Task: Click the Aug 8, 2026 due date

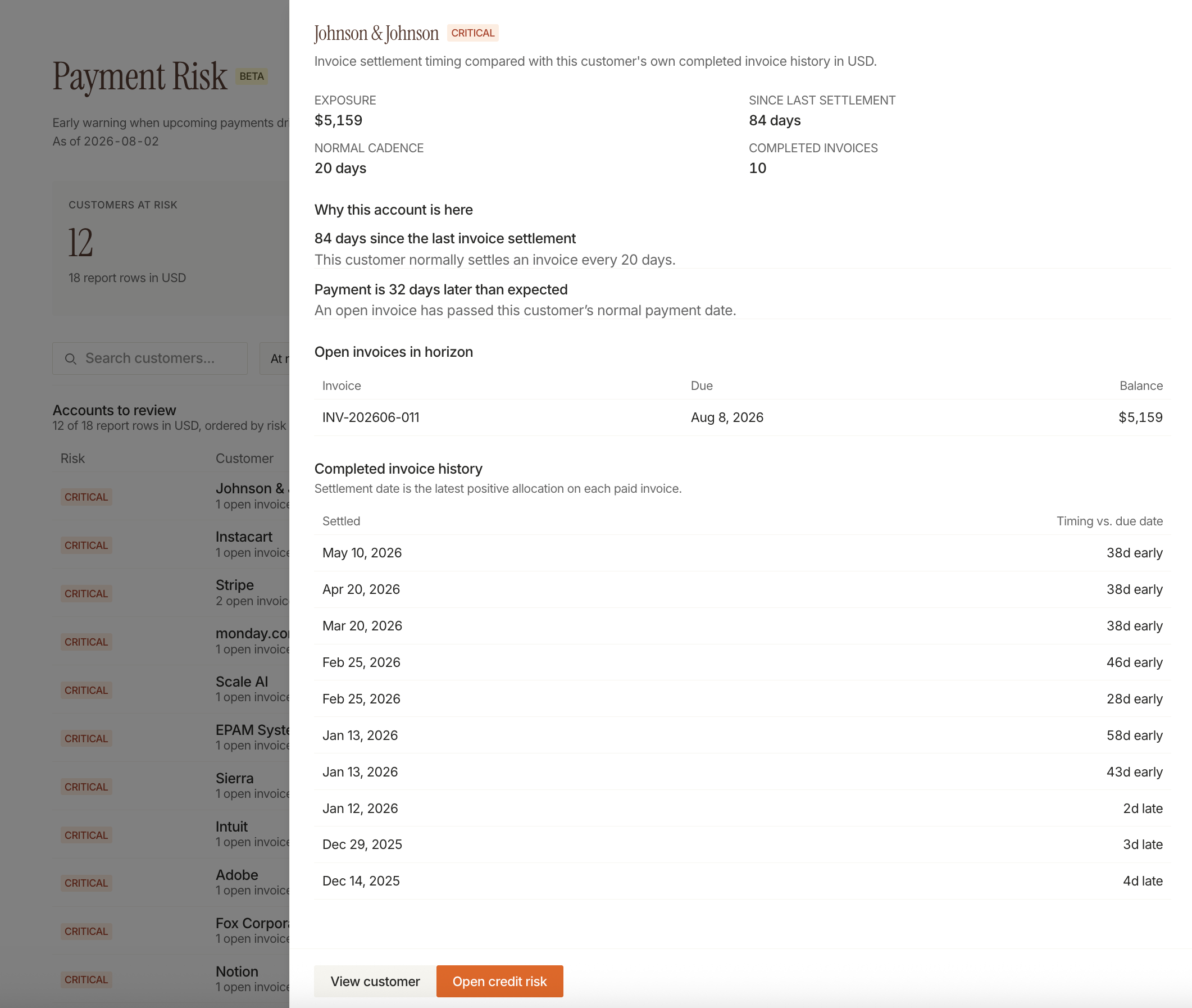Action: point(727,417)
